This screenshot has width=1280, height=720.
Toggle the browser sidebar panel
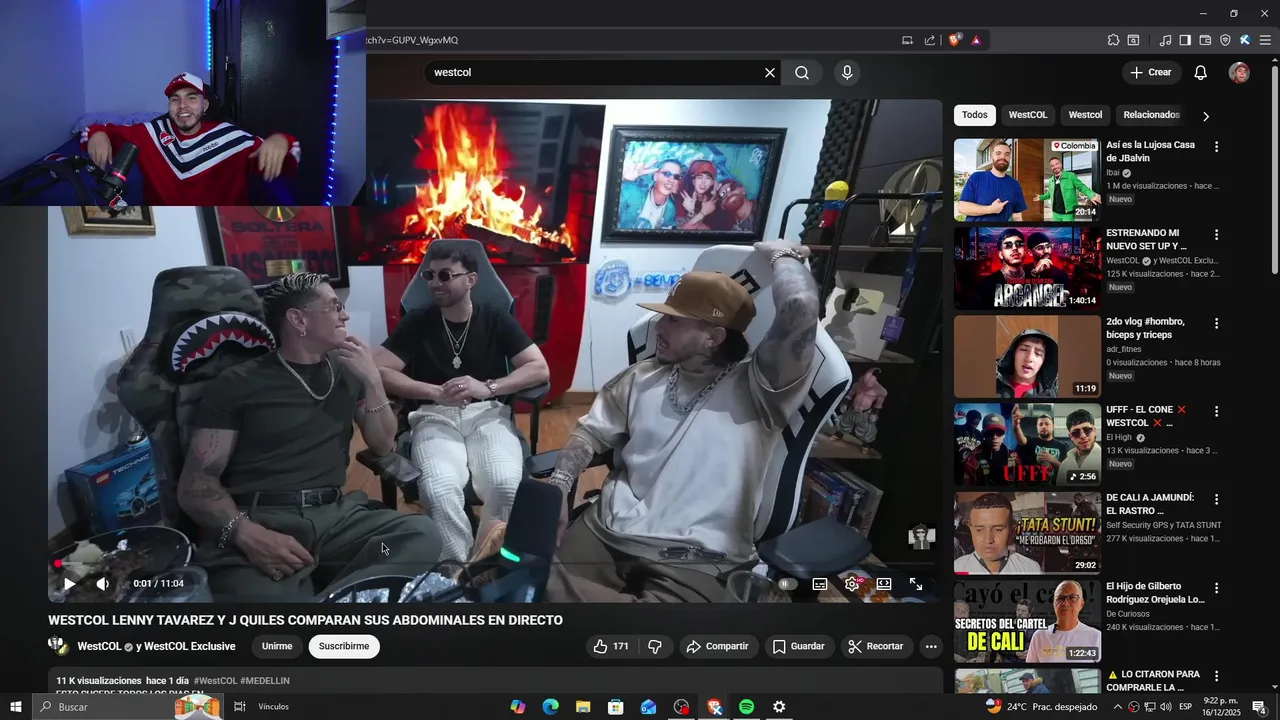[1185, 40]
